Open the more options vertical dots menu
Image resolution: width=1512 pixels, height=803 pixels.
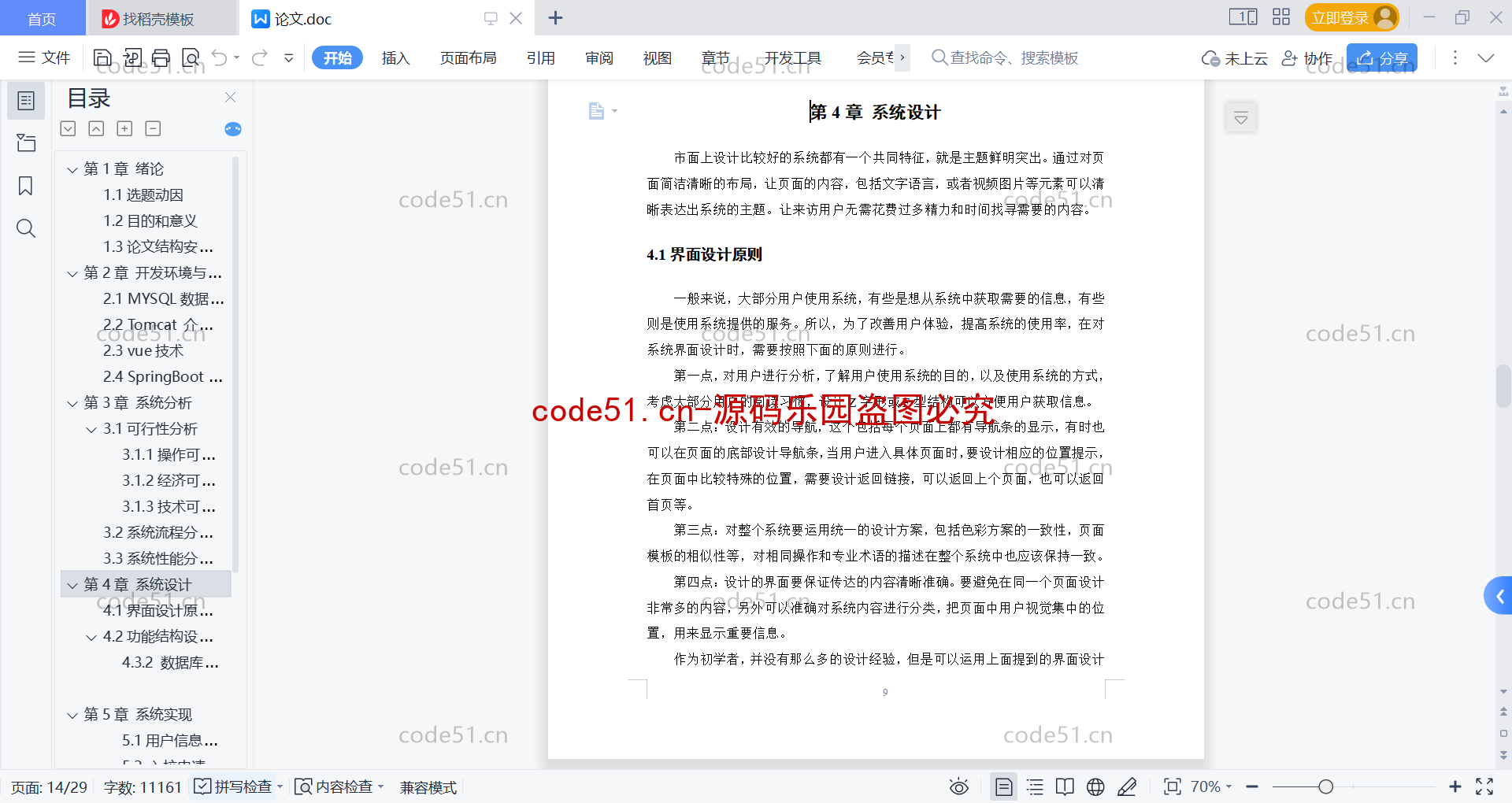[1455, 57]
